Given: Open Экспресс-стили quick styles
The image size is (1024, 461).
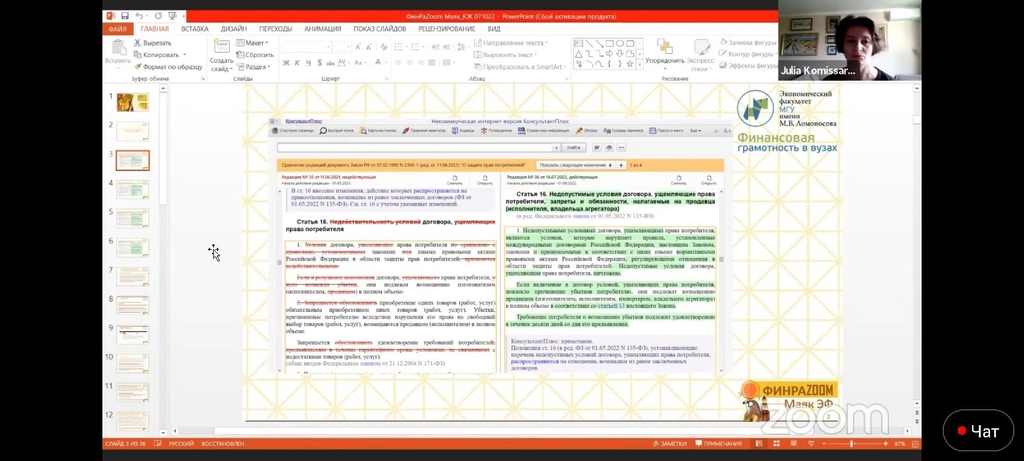Looking at the screenshot, I should pos(701,55).
